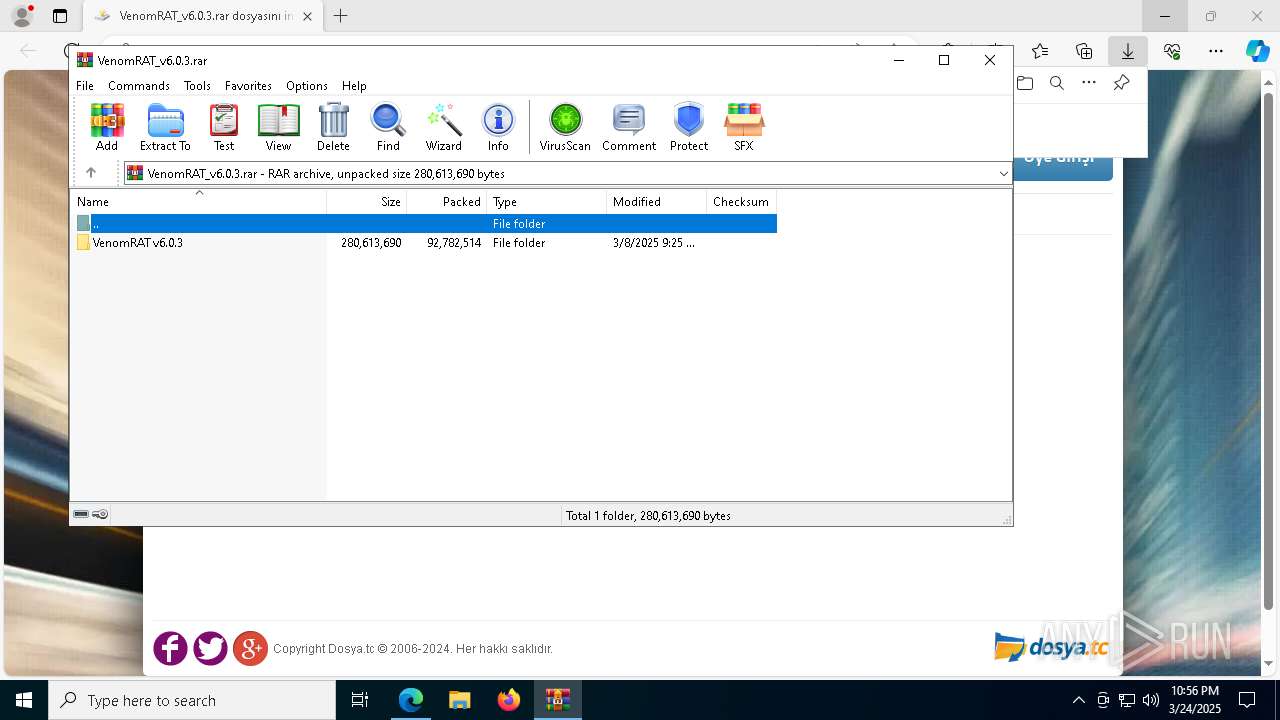Screen dimensions: 1280x720
Task: Show archive Info
Action: point(498,127)
